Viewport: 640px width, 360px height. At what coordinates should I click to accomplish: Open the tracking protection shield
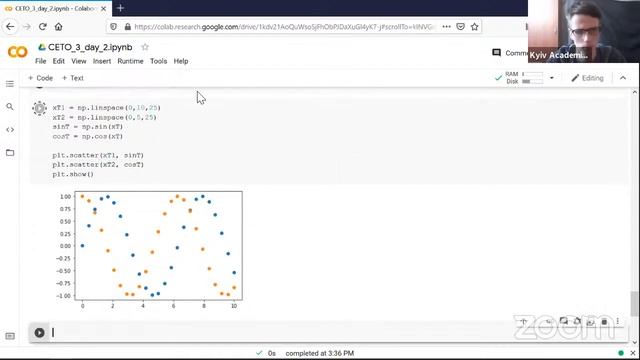click(x=113, y=27)
